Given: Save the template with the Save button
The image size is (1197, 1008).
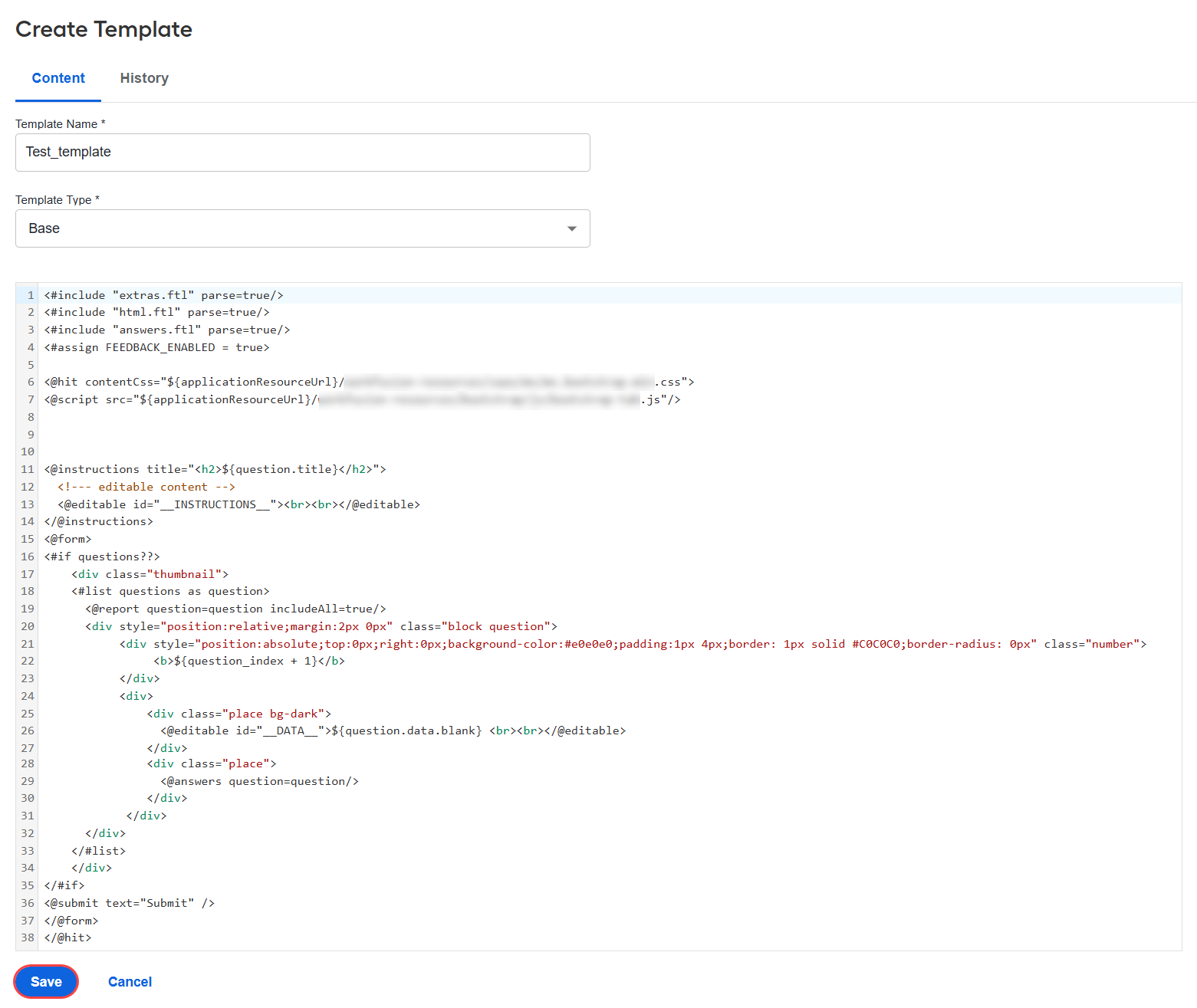Looking at the screenshot, I should pos(46,982).
